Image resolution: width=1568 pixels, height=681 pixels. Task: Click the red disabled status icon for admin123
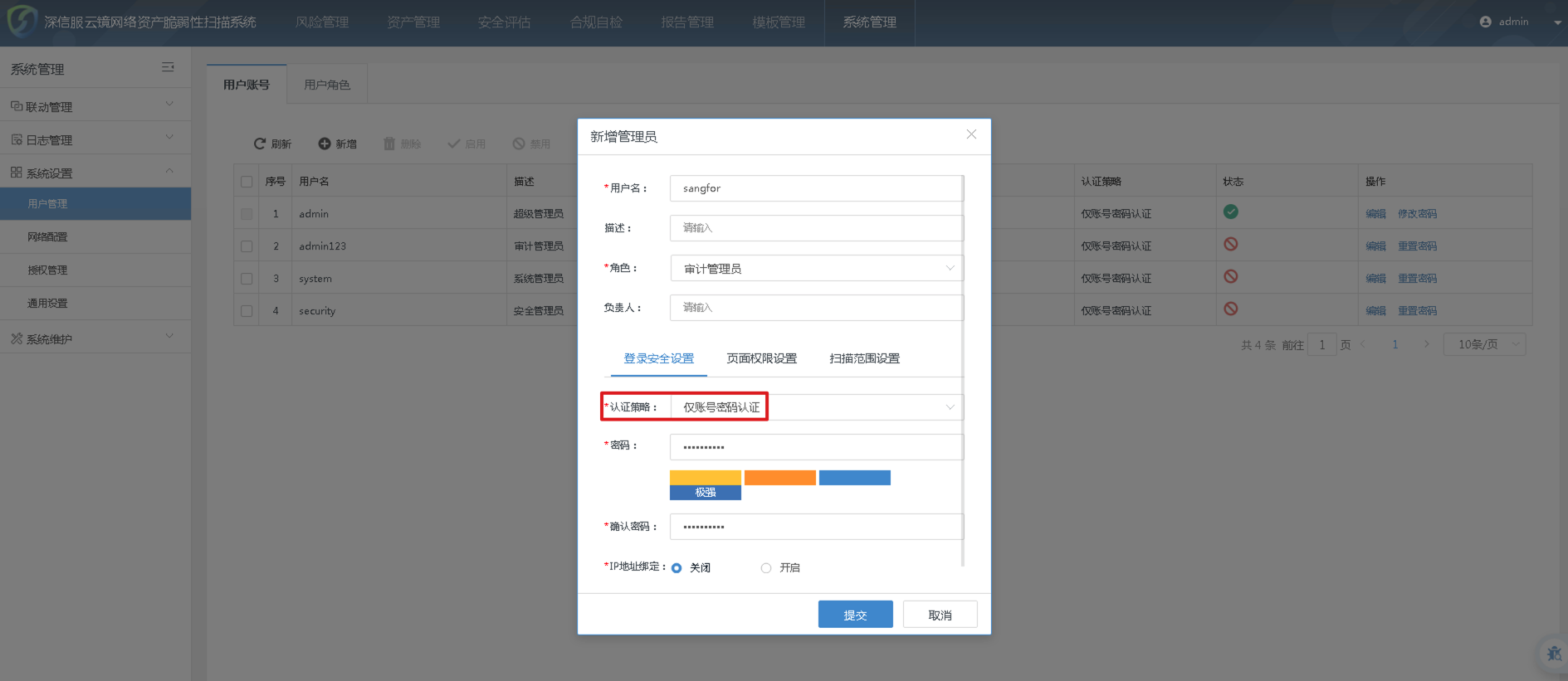(x=1231, y=244)
